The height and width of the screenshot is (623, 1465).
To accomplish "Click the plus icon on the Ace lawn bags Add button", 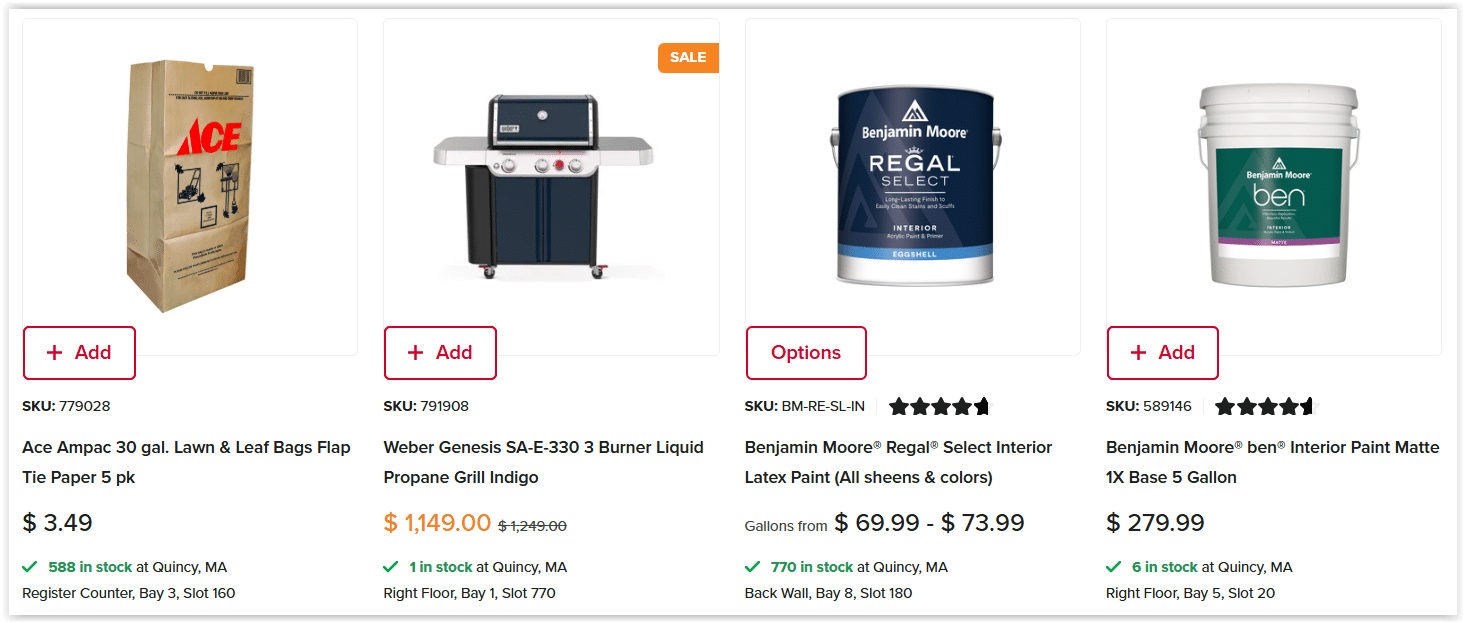I will pos(53,352).
